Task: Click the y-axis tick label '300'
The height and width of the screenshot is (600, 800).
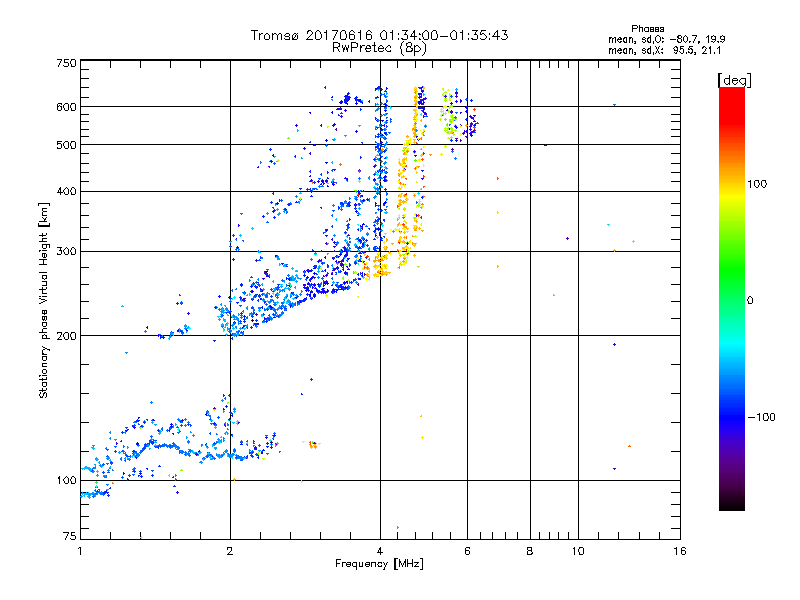Action: (67, 252)
